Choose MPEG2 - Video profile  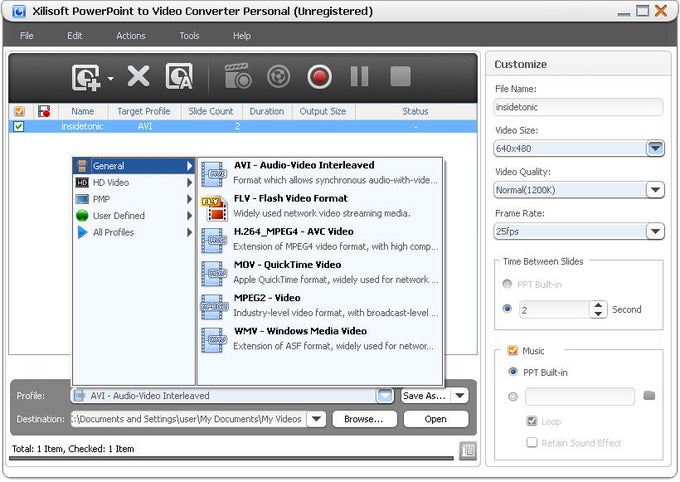tap(320, 305)
